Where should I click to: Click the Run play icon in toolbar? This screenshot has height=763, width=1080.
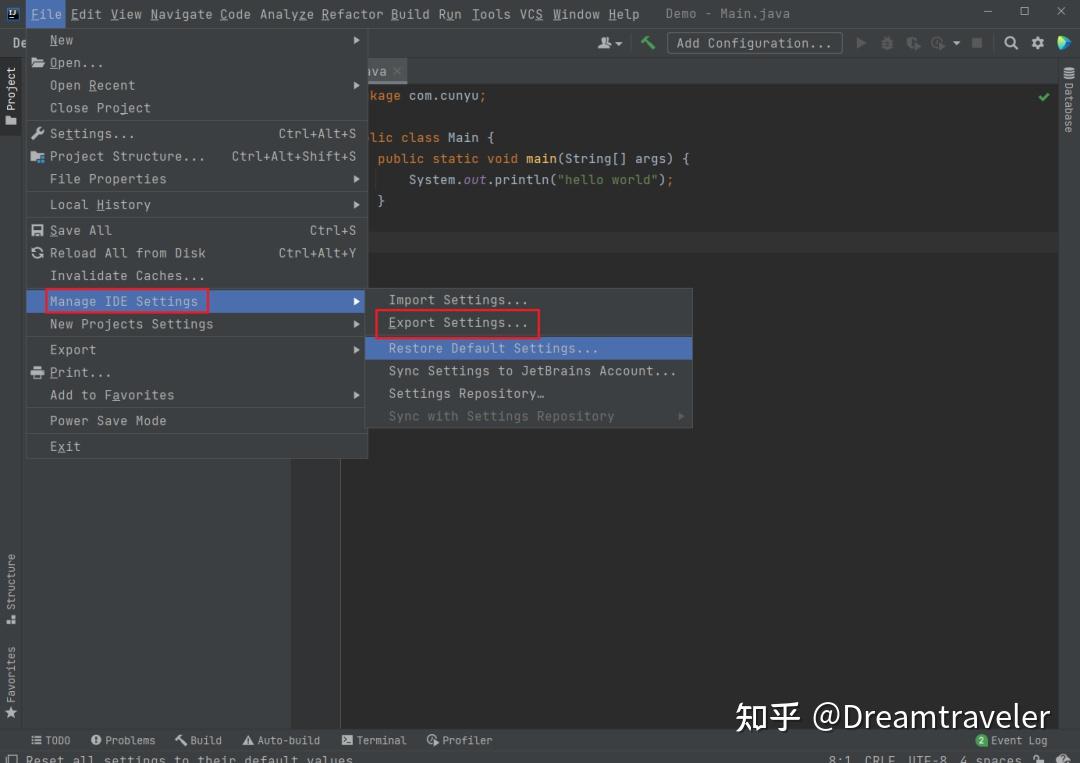[861, 43]
